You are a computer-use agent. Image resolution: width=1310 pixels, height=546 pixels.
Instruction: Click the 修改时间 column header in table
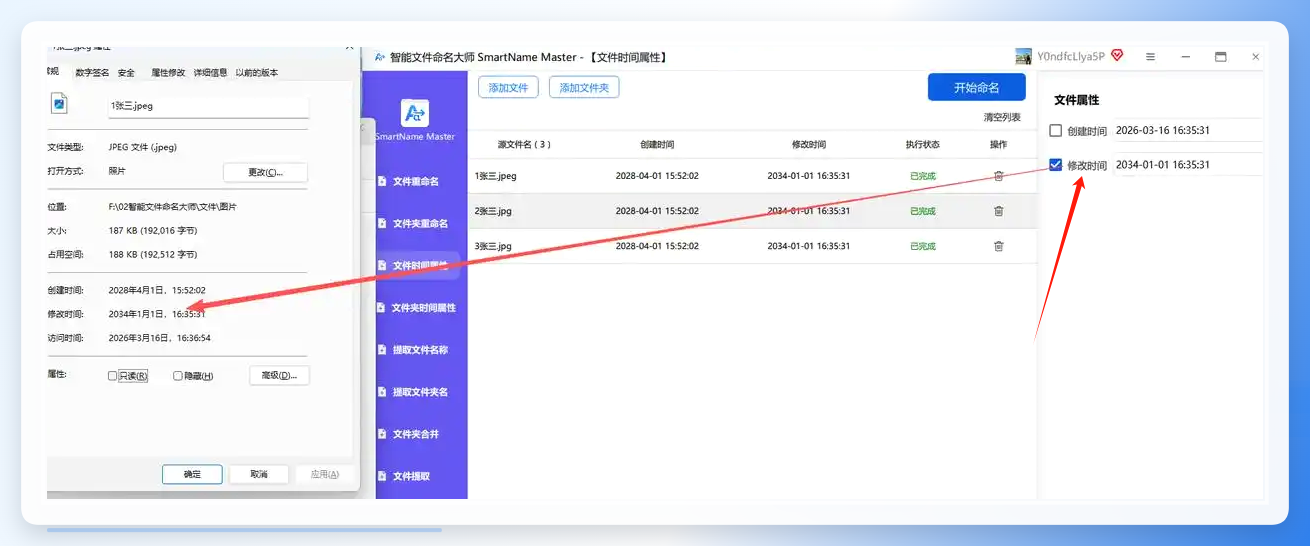[x=809, y=144]
